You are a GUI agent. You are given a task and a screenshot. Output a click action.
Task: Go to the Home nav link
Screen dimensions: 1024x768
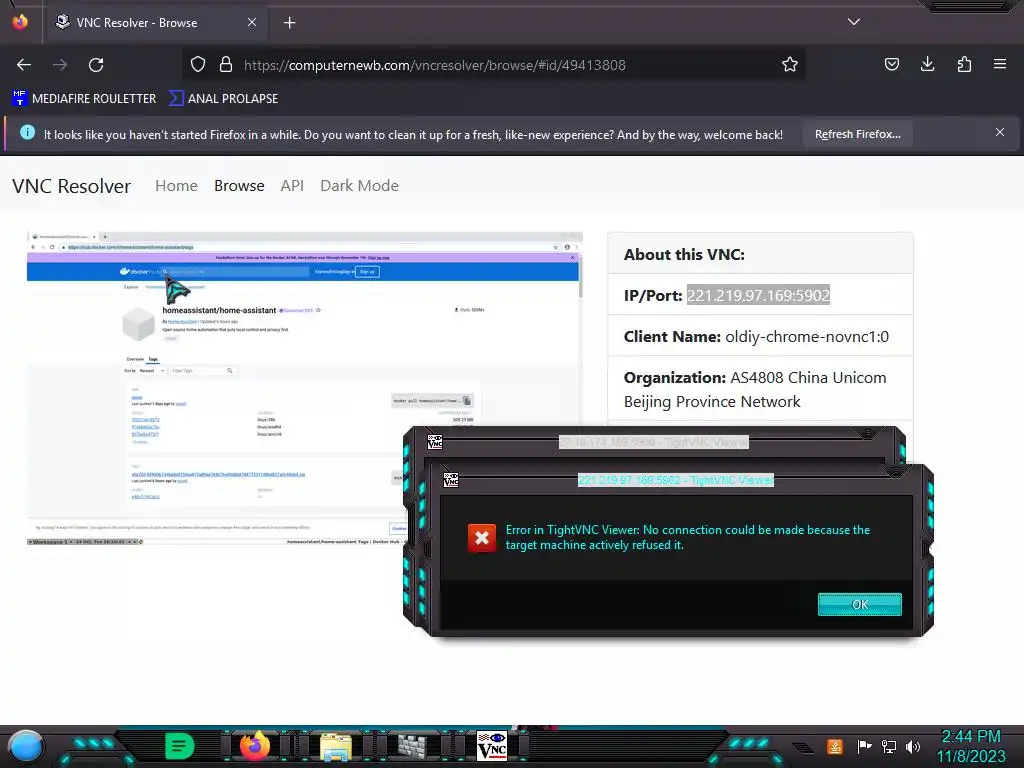click(176, 186)
